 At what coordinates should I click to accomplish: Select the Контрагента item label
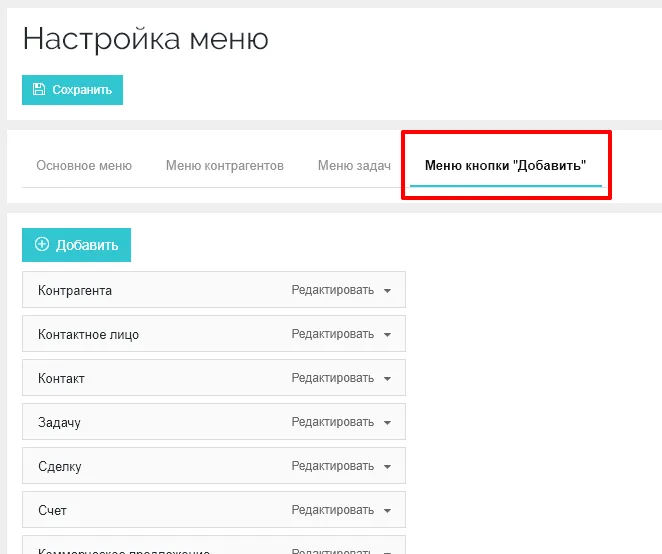tap(75, 291)
